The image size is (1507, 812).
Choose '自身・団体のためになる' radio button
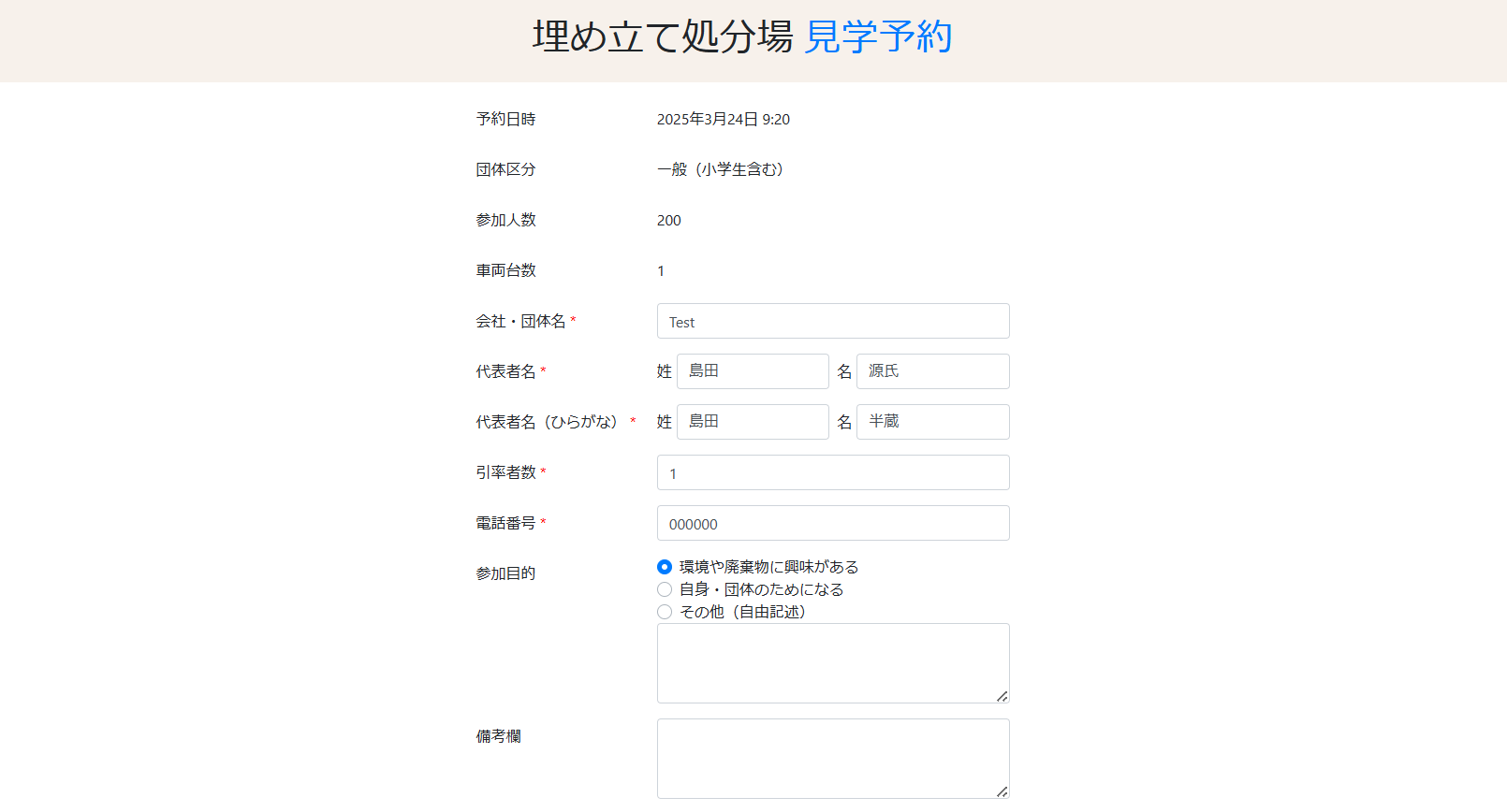click(665, 589)
